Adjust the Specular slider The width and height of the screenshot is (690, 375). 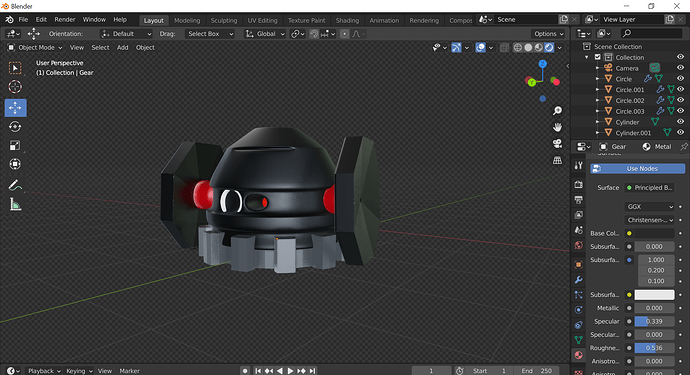(654, 321)
